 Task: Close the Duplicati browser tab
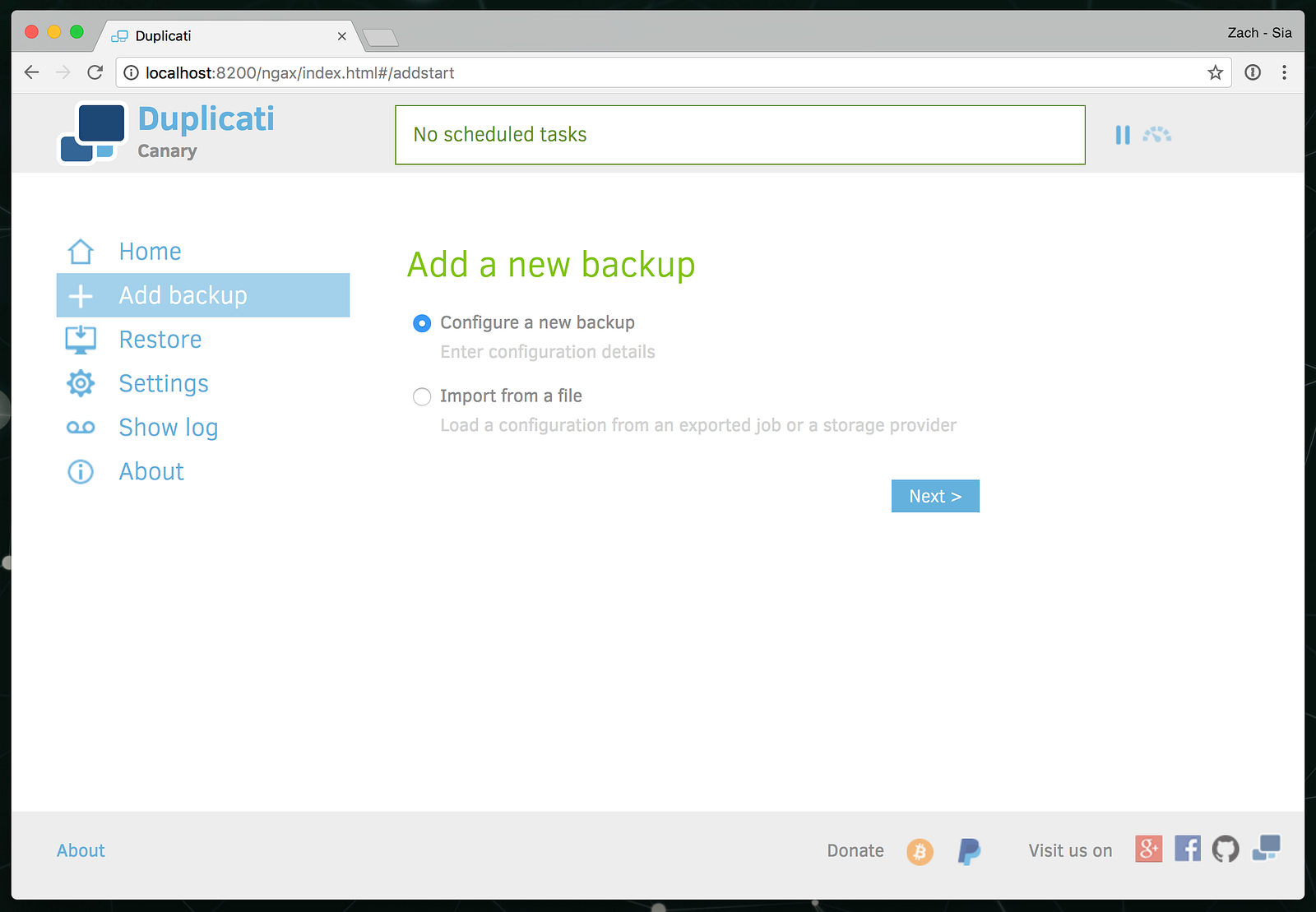click(342, 36)
